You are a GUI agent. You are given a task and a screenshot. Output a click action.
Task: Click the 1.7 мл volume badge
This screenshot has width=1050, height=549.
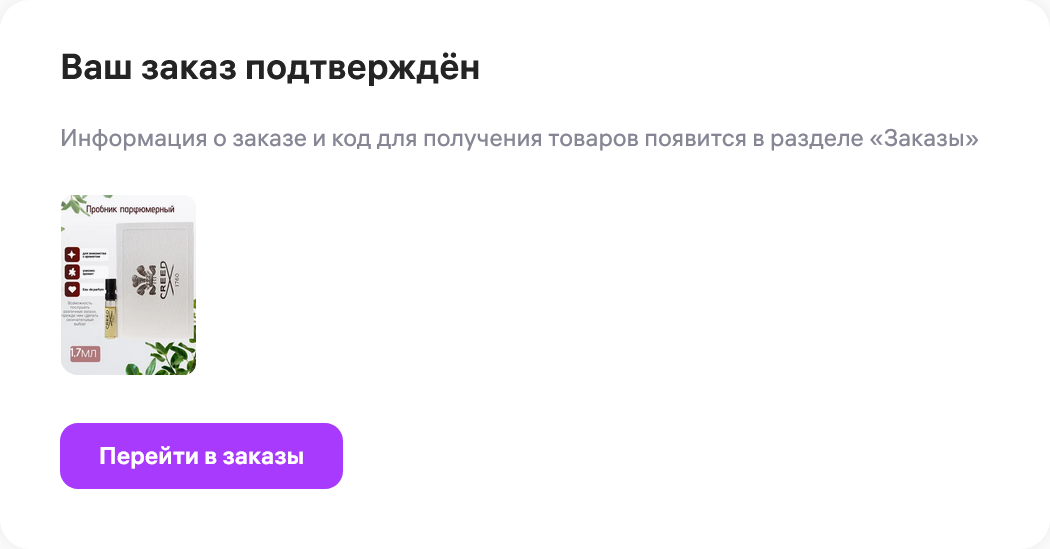pyautogui.click(x=84, y=353)
